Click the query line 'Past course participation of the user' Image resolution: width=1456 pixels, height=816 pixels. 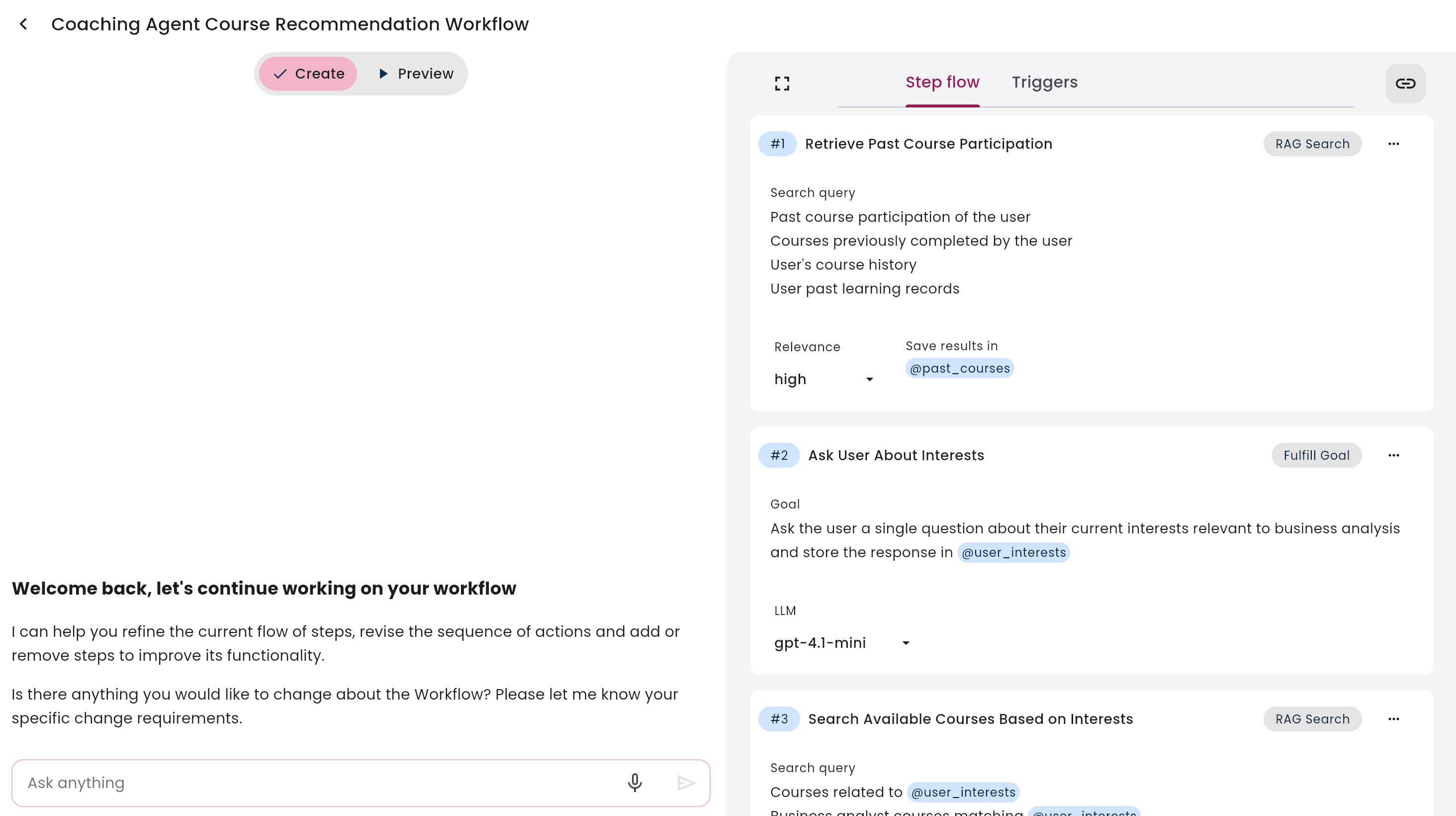[x=900, y=217]
